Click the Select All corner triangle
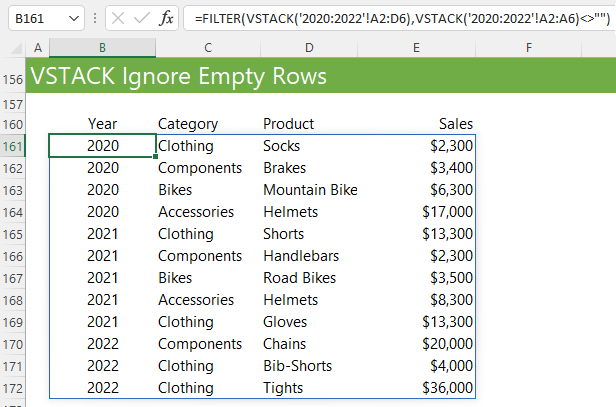 pos(16,48)
